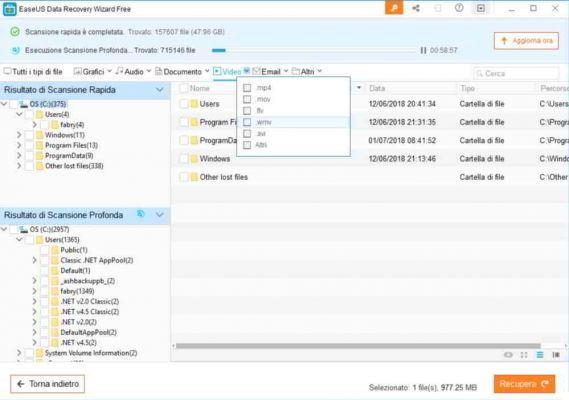Viewport: 569px width, 400px height.
Task: Collapse Risultato di Scansione Profonda panel
Action: (x=160, y=215)
